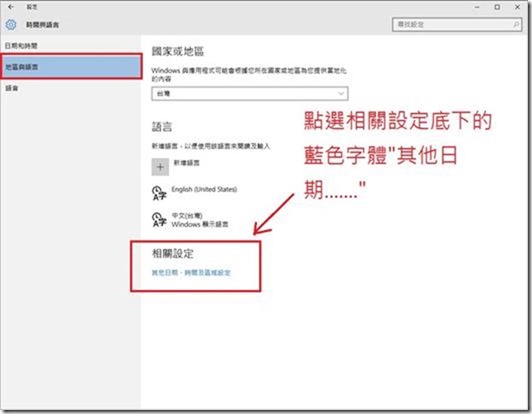Screen dimensions: 532x414
Task: Select the 中文(台灣) Windows display language entry
Action: [x=200, y=220]
